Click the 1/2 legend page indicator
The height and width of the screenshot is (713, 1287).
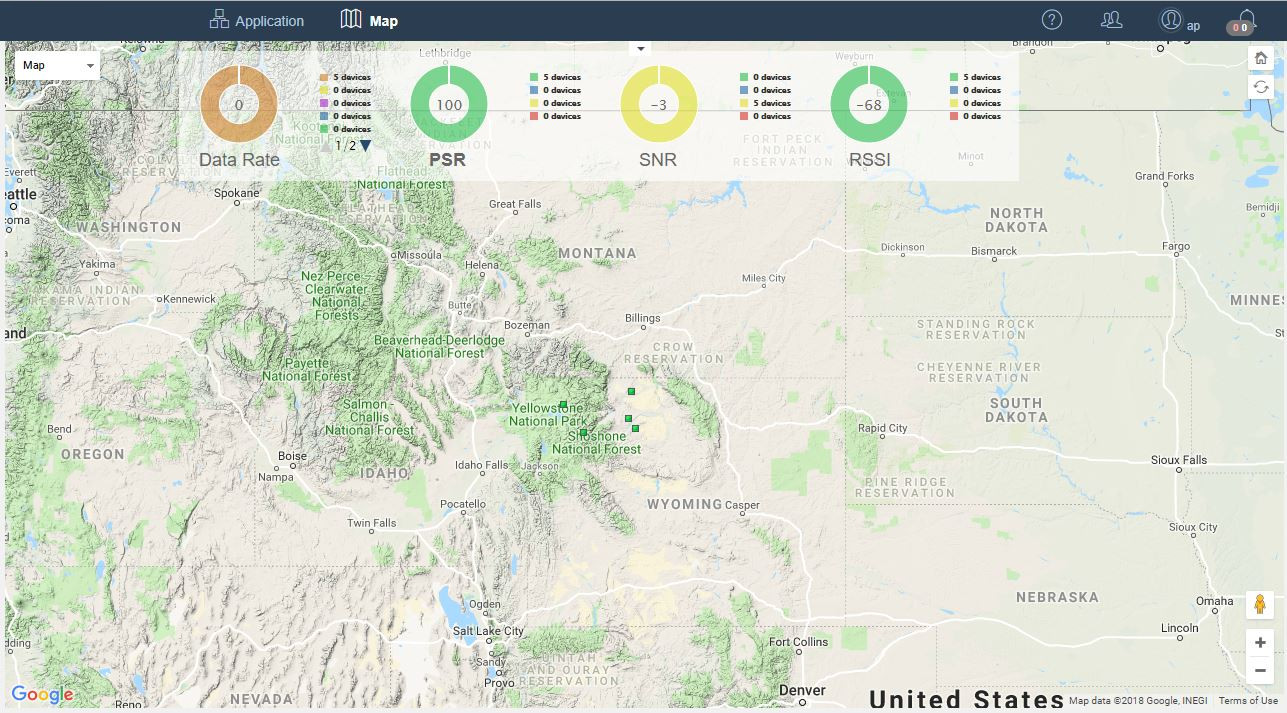point(346,146)
